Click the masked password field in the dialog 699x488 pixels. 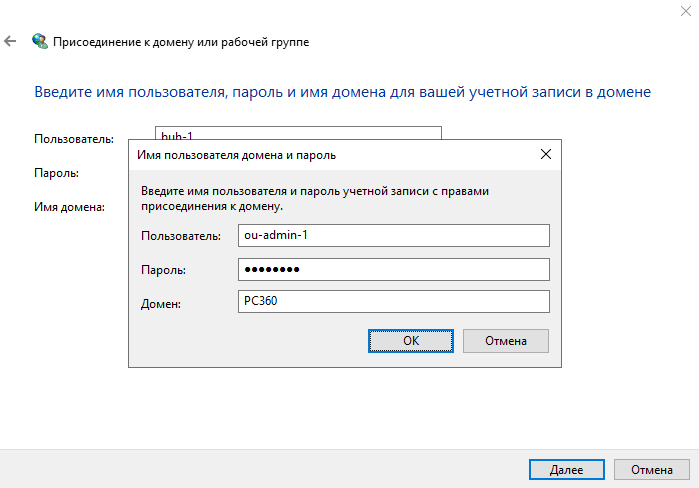pyautogui.click(x=393, y=269)
